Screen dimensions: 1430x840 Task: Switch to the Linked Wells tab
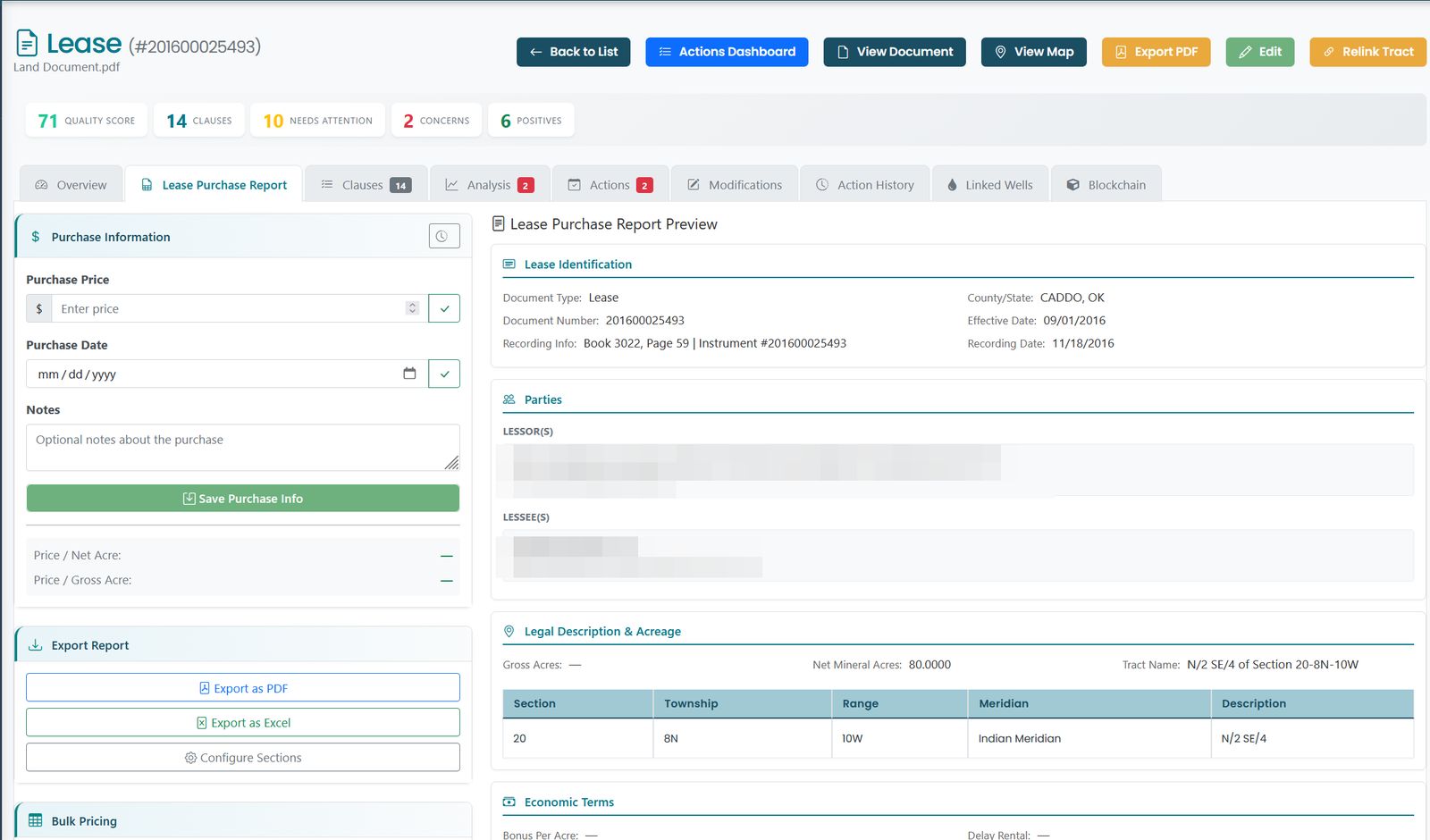(x=990, y=184)
